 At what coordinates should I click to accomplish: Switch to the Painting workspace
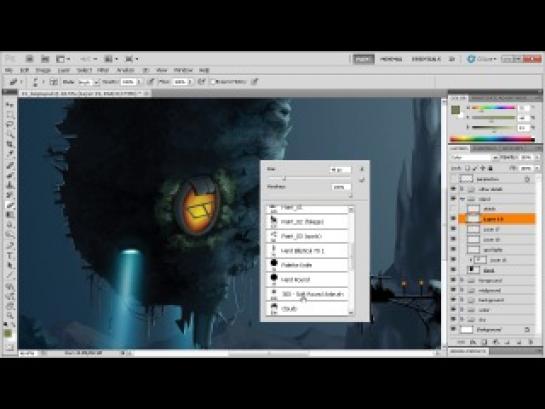[x=363, y=59]
